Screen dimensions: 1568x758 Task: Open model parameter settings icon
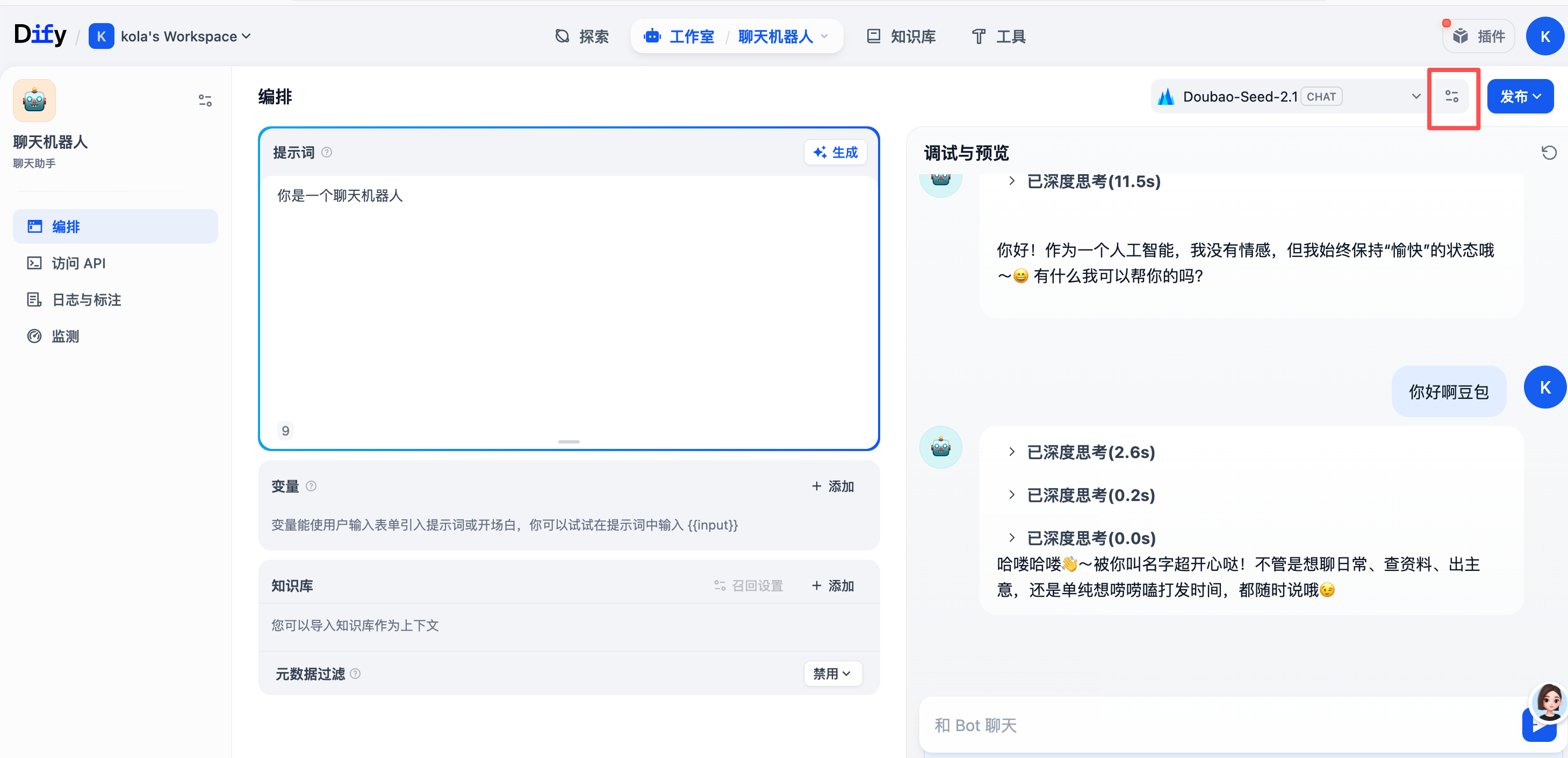[1452, 96]
